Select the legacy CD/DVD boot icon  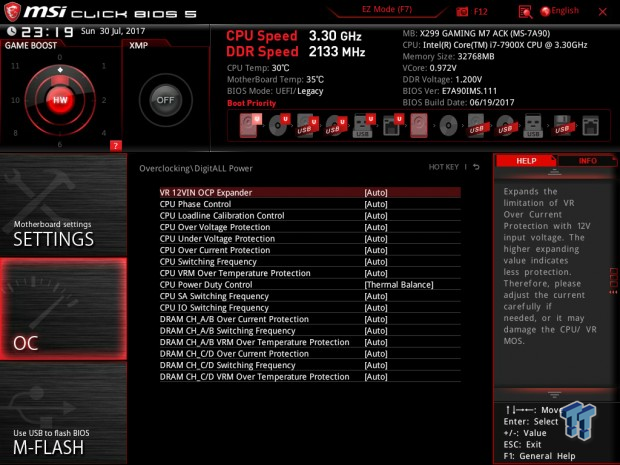(x=448, y=125)
